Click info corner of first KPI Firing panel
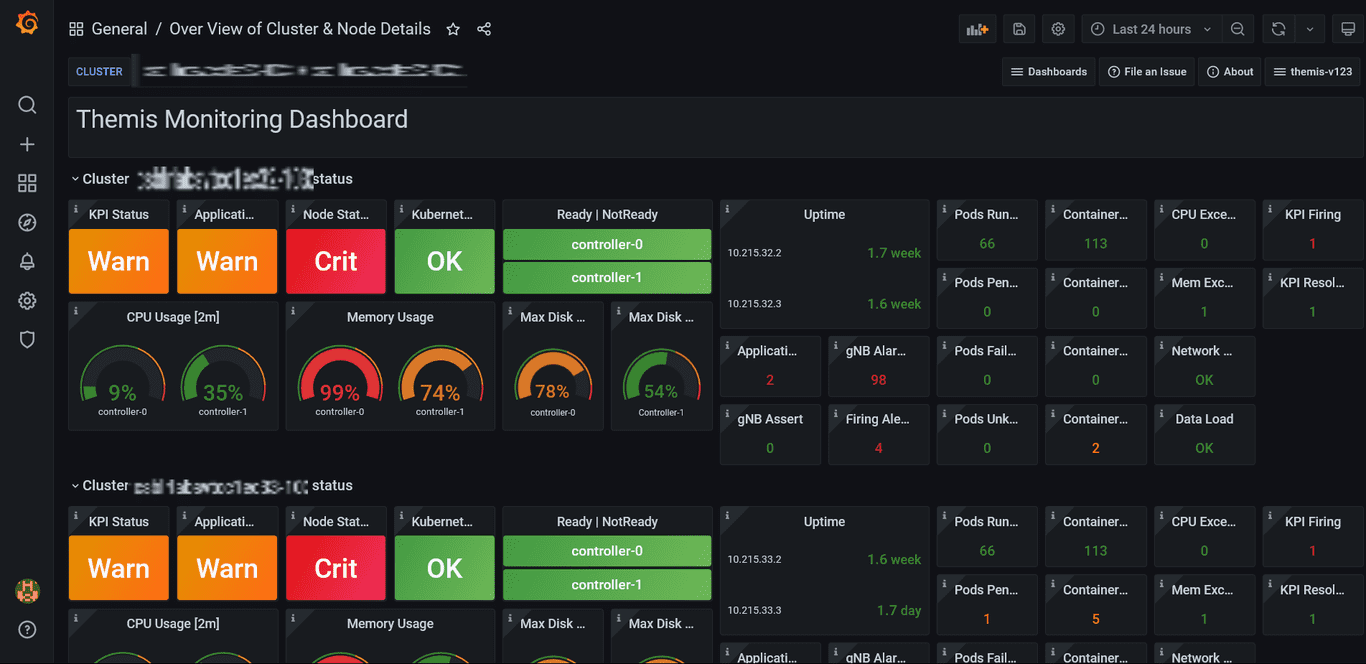1366x664 pixels. pos(1270,208)
